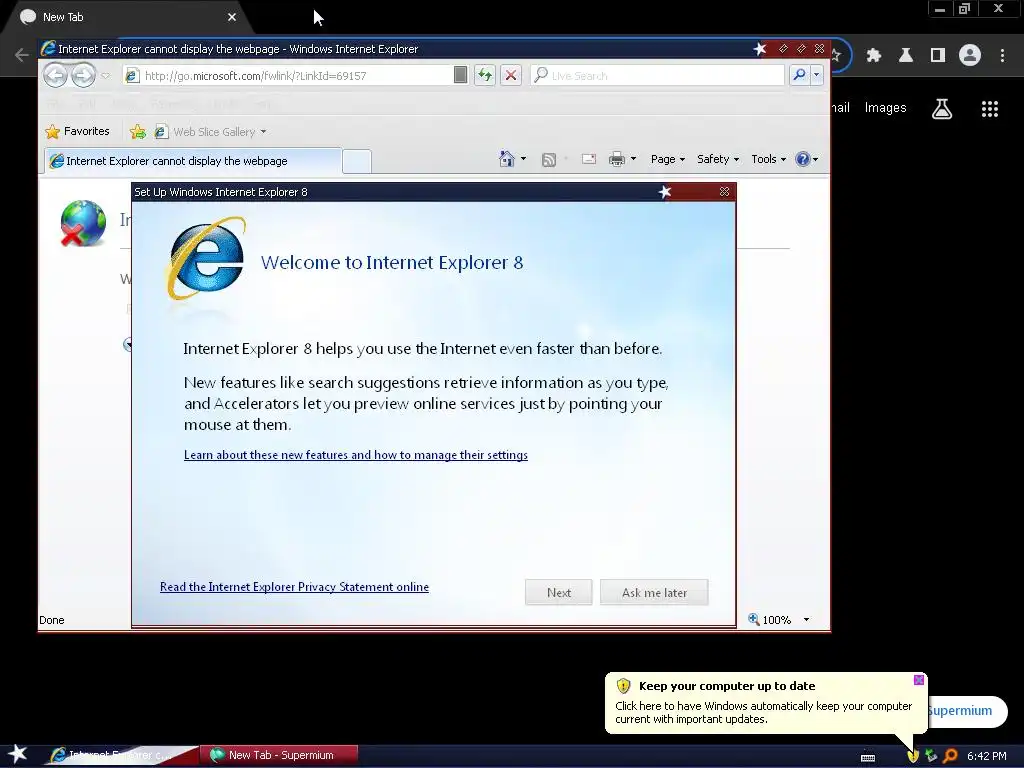Open the Tools menu
The height and width of the screenshot is (768, 1024).
tap(768, 159)
